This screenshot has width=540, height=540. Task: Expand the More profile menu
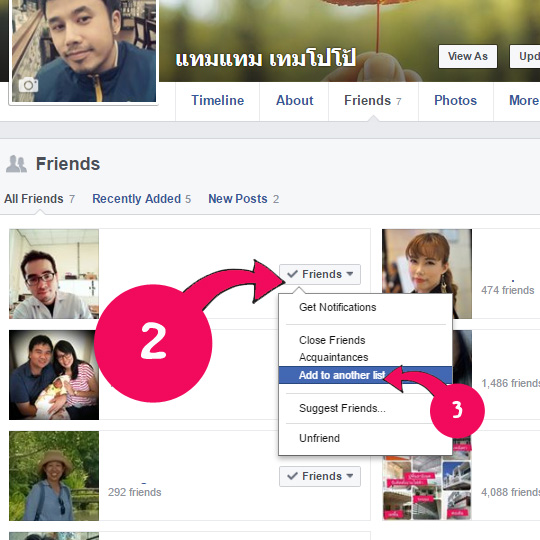524,101
